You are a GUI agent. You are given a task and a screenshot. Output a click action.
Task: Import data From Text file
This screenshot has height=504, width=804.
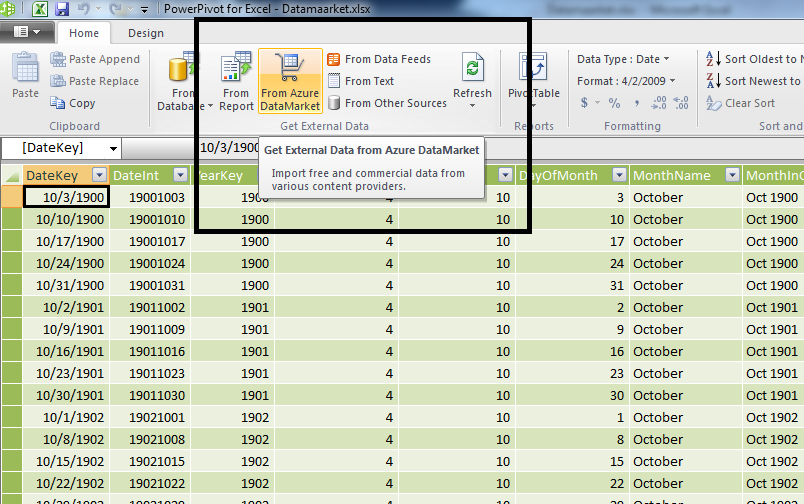click(360, 81)
